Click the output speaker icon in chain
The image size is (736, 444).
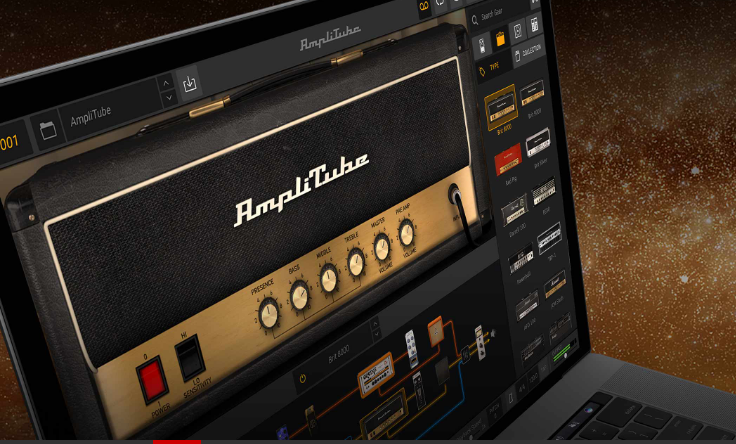pyautogui.click(x=492, y=334)
